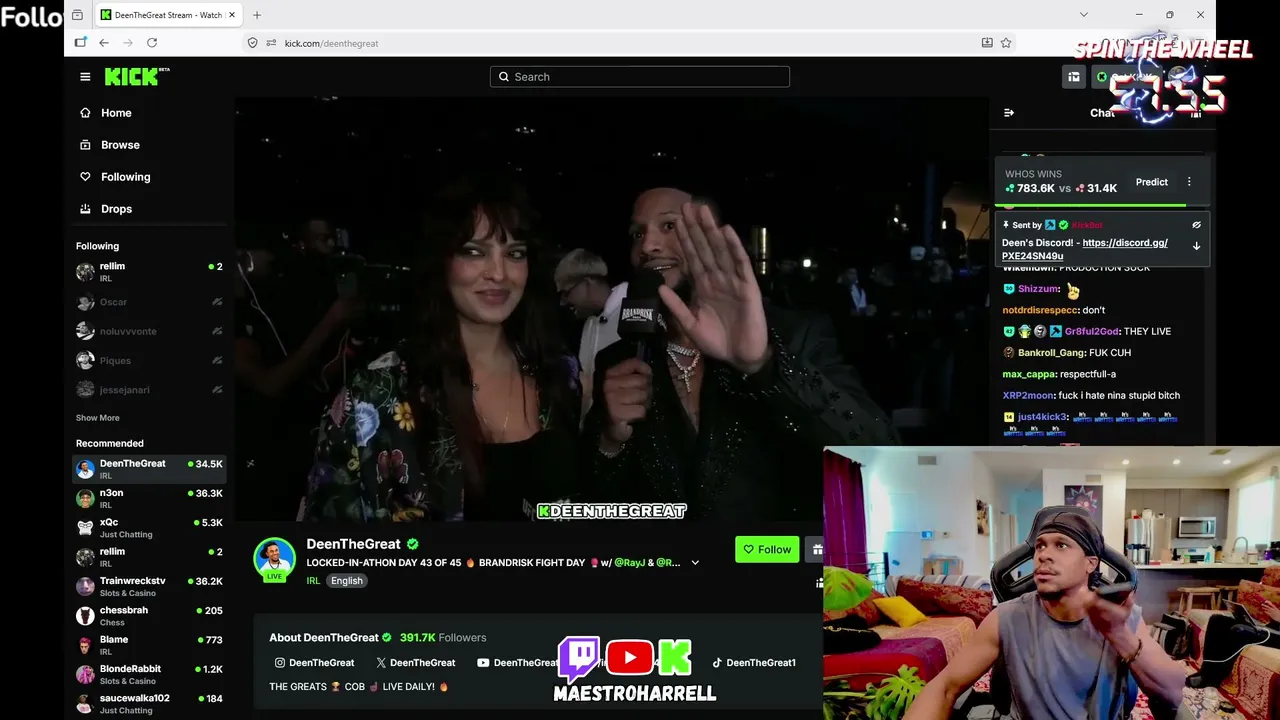Open rellim channel in Following list
The height and width of the screenshot is (720, 1280).
point(149,272)
